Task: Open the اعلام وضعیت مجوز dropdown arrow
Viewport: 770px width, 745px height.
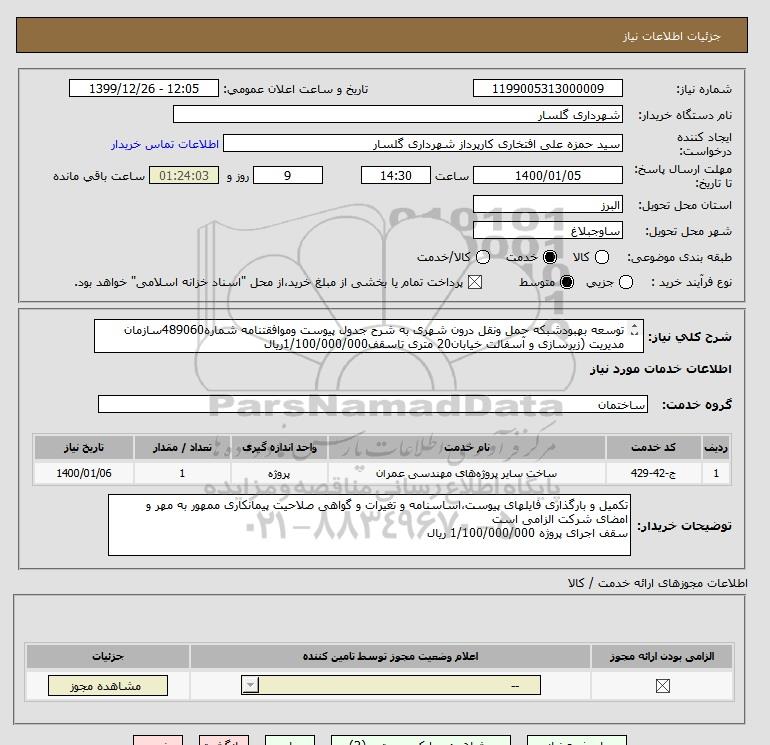Action: coord(250,685)
